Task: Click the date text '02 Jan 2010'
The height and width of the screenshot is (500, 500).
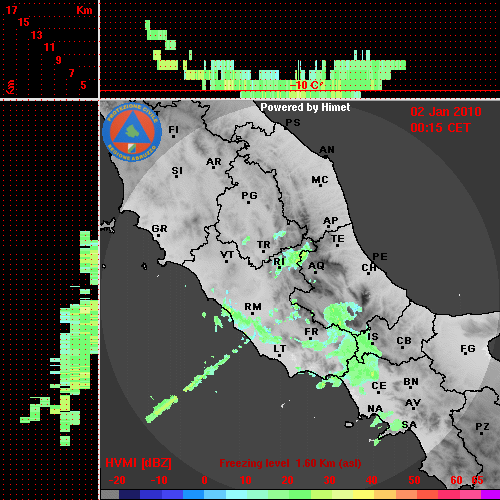Action: point(446,112)
